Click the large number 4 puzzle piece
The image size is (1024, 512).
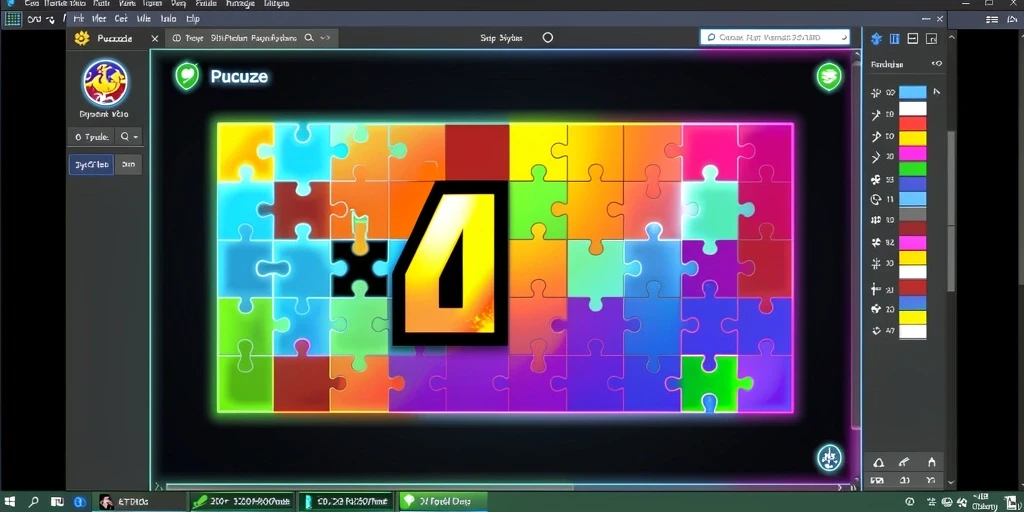pos(451,263)
